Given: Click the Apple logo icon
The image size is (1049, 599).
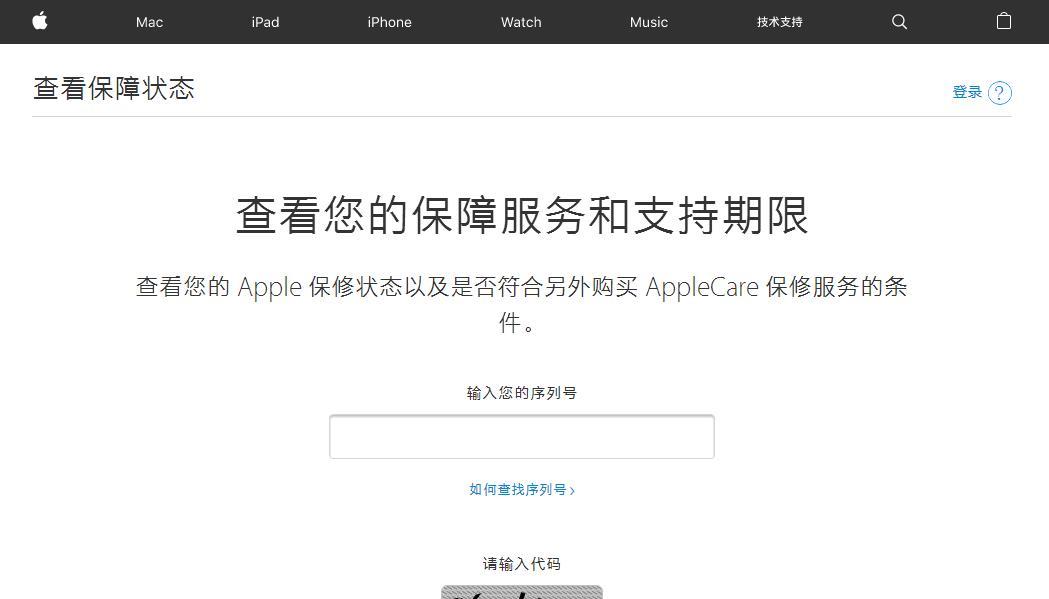Looking at the screenshot, I should 40,21.
